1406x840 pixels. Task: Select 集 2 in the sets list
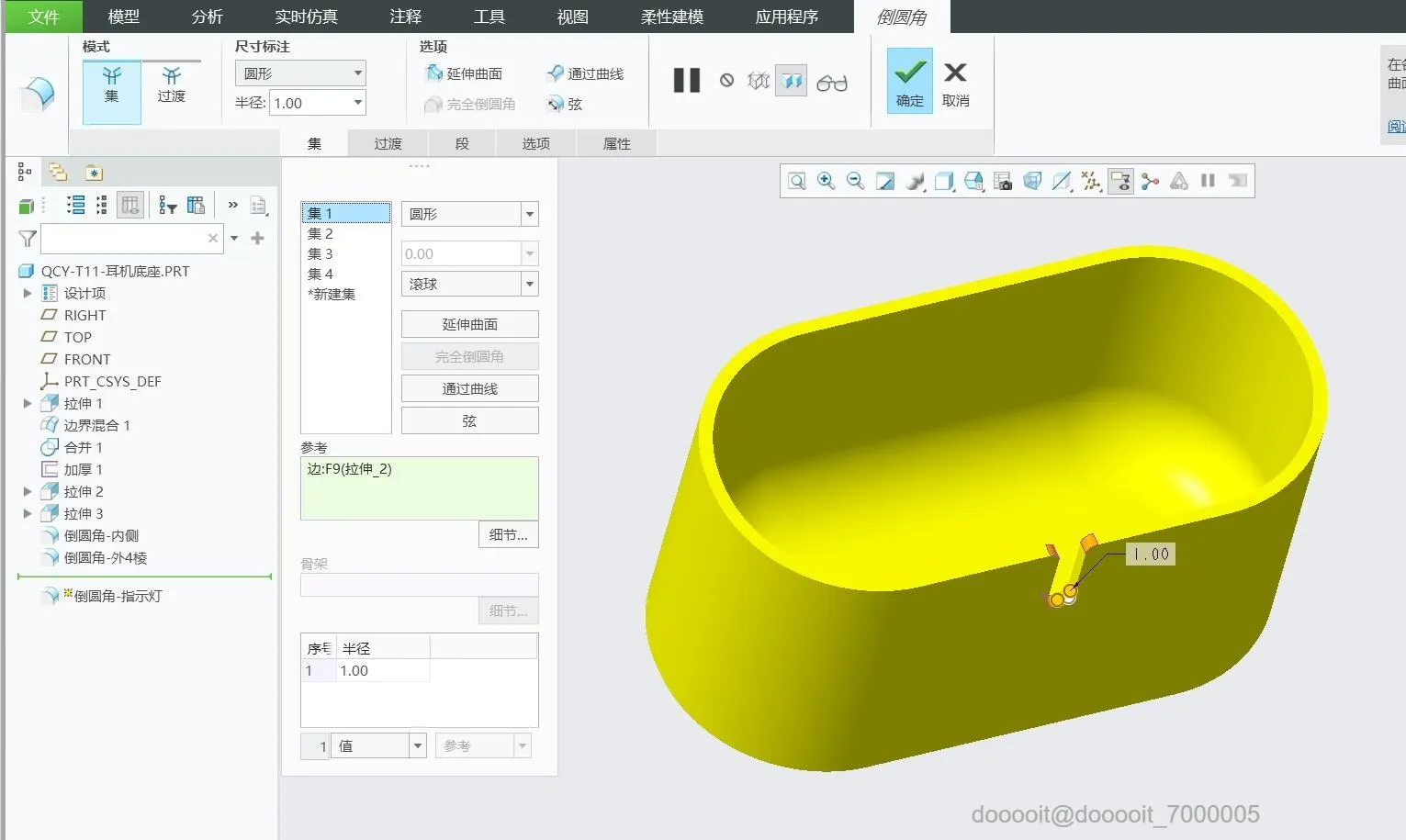point(321,233)
